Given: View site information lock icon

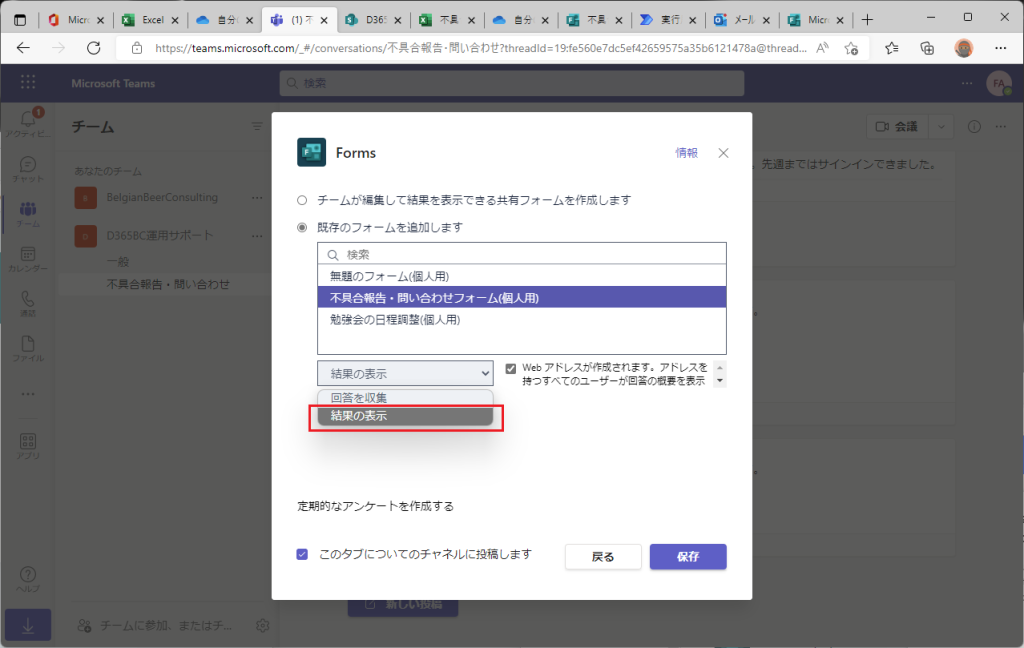Looking at the screenshot, I should pos(136,48).
